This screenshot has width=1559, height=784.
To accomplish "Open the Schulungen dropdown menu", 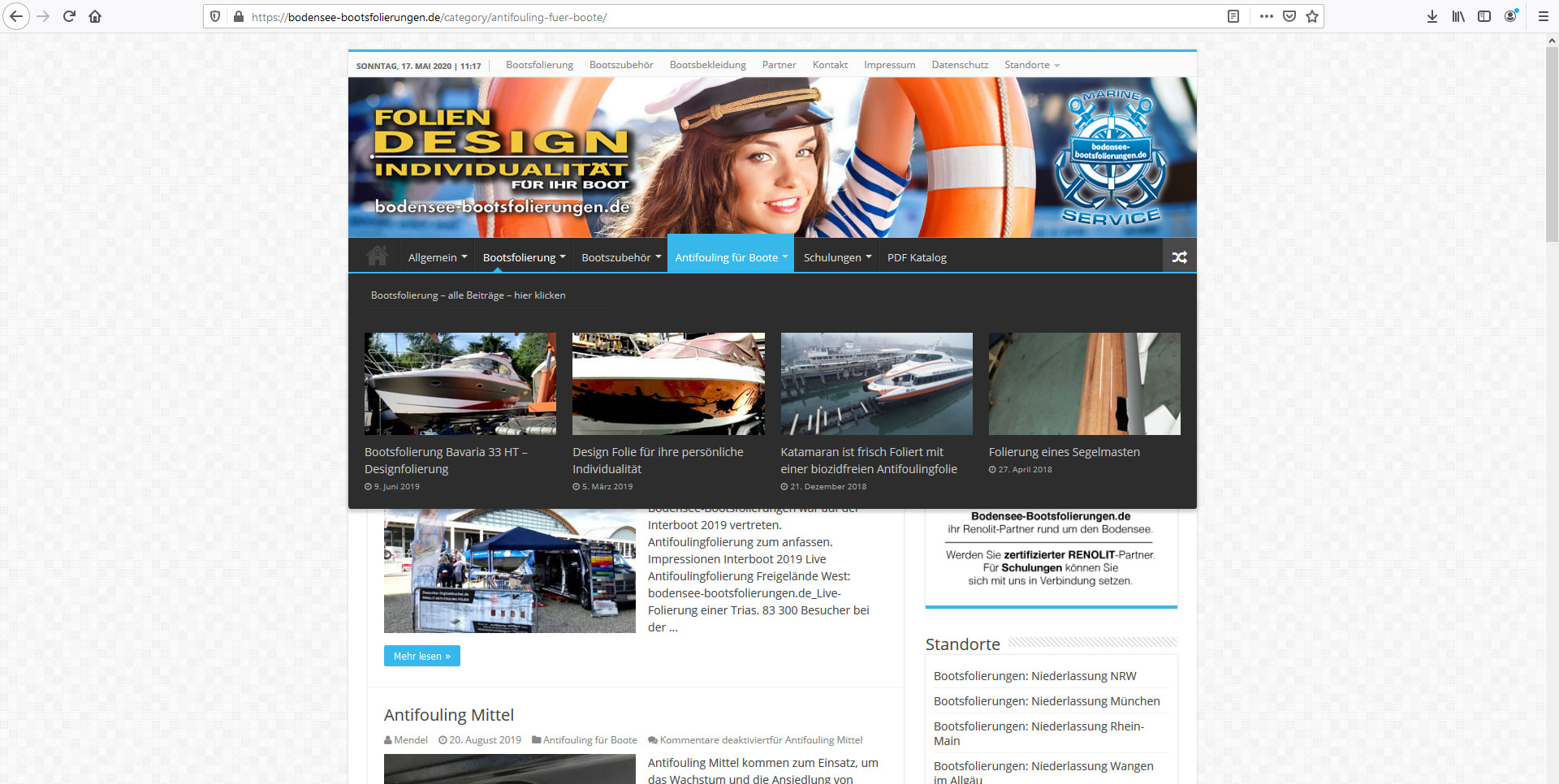I will pyautogui.click(x=837, y=257).
